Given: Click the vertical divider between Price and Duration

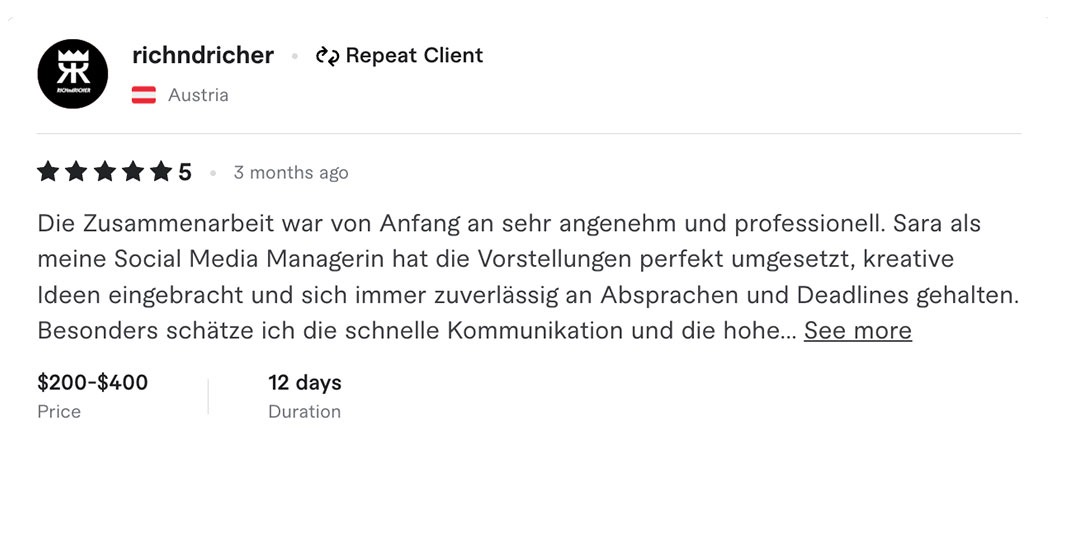Looking at the screenshot, I should [208, 396].
